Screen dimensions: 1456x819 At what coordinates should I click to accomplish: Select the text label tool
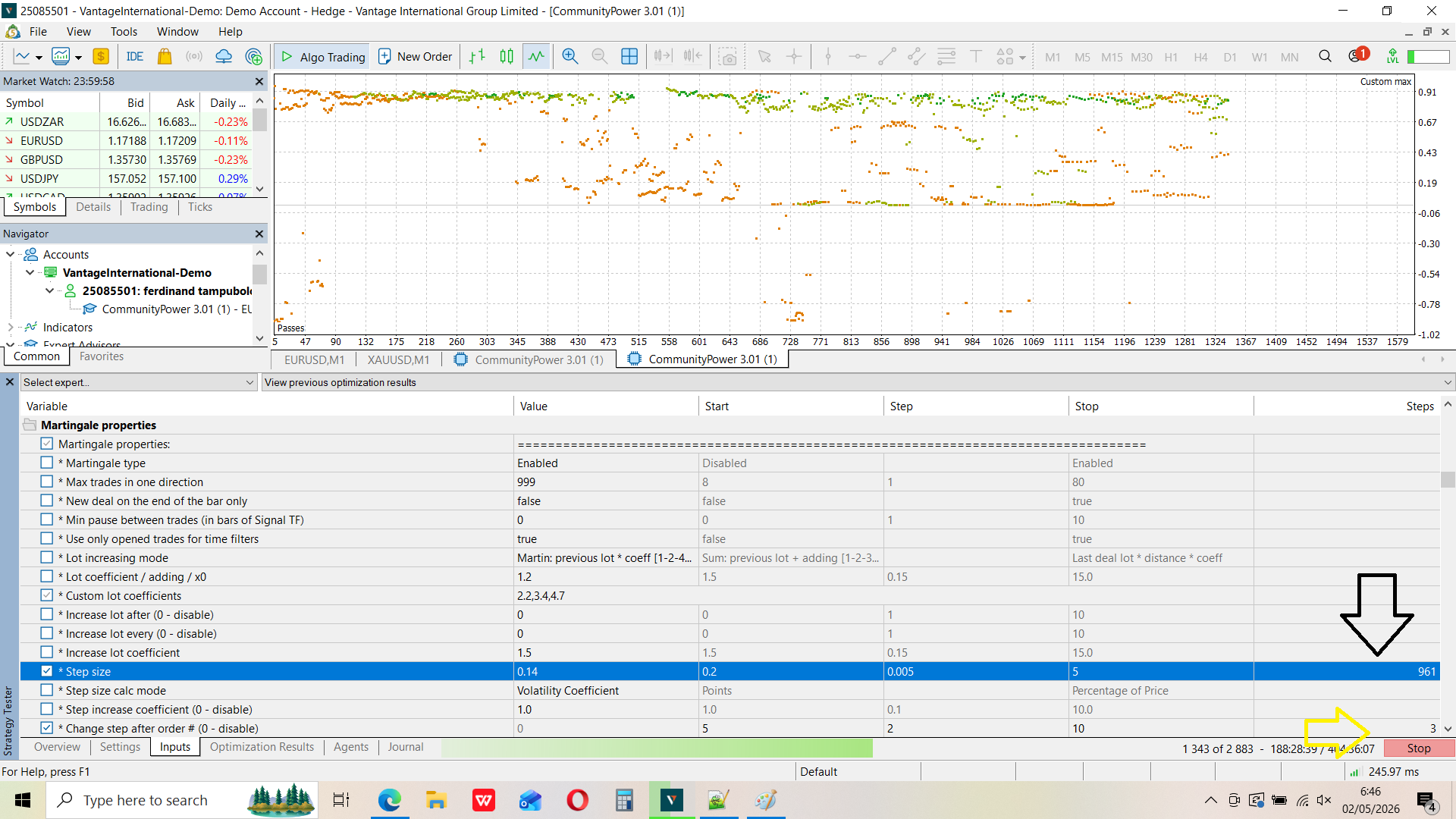point(976,57)
